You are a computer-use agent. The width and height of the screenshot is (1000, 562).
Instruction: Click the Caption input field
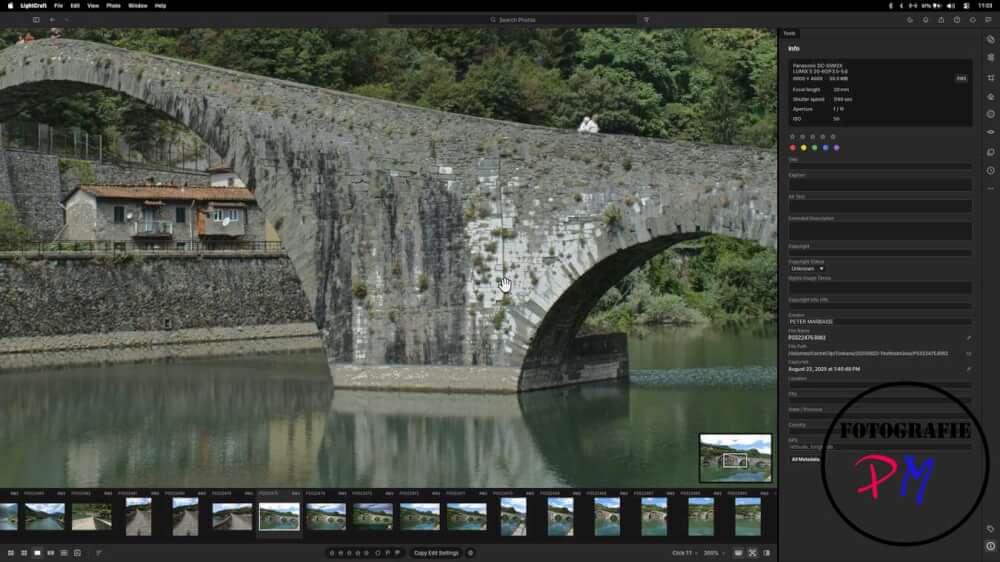pos(880,184)
